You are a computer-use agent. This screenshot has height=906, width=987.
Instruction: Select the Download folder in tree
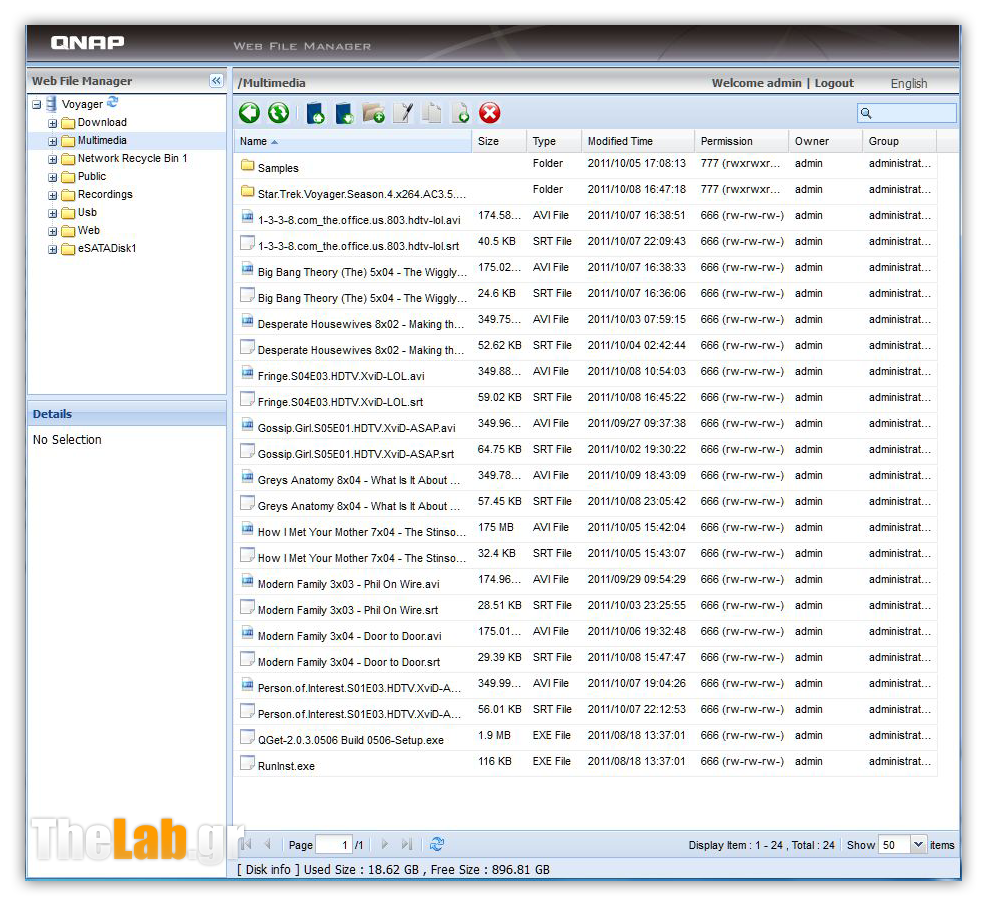pyautogui.click(x=102, y=122)
